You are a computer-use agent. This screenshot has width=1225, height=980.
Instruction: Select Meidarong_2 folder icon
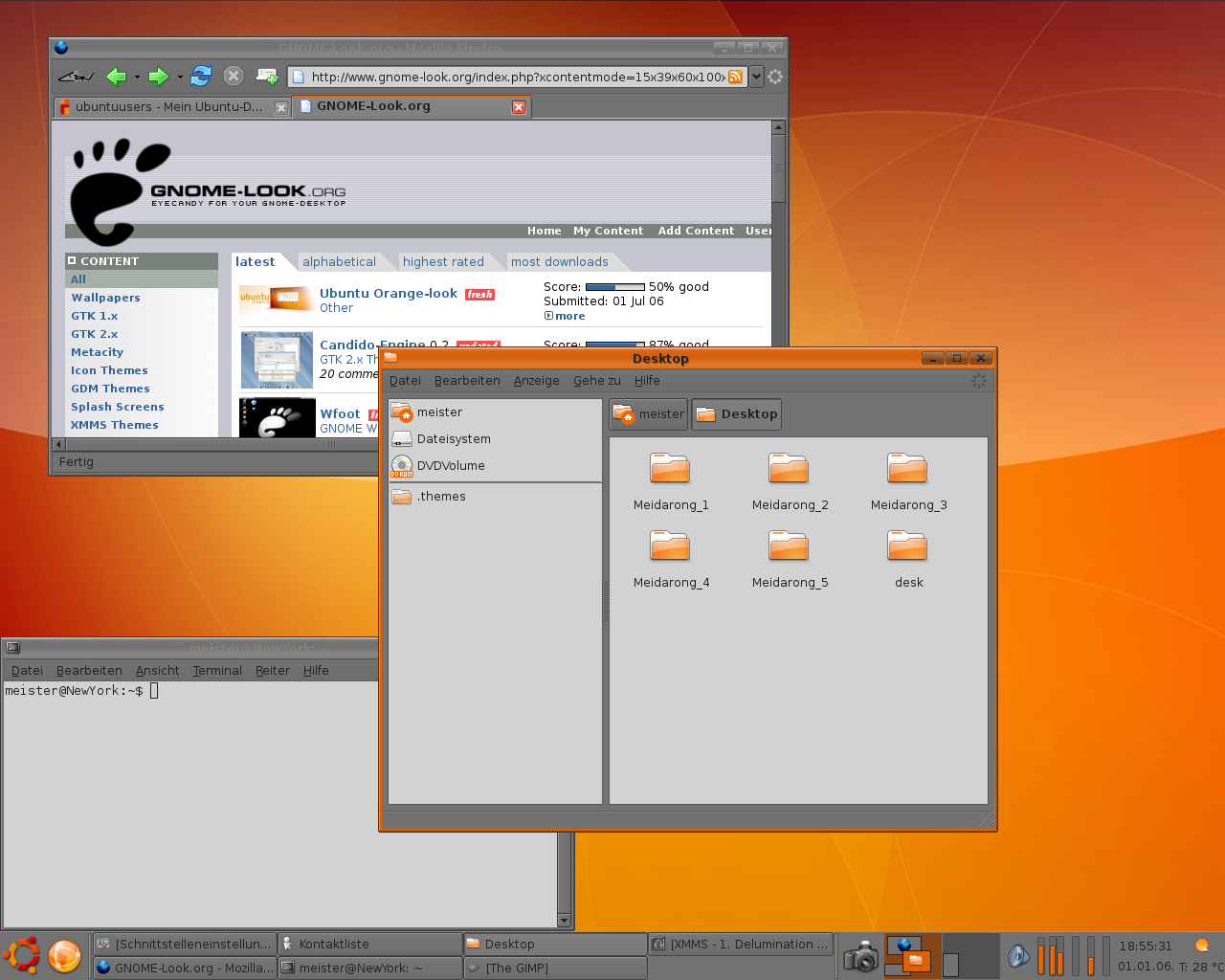point(789,468)
